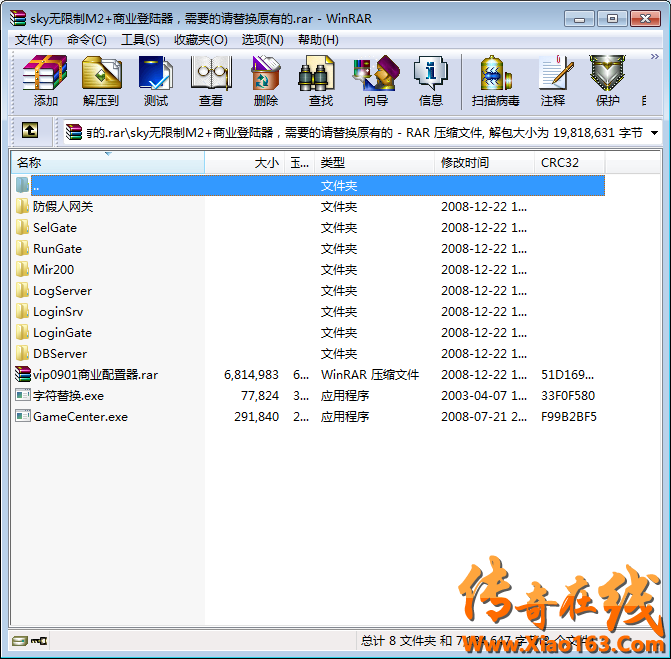This screenshot has height=659, width=671.
Task: Click the Mir200 folder icon
Action: click(x=22, y=269)
